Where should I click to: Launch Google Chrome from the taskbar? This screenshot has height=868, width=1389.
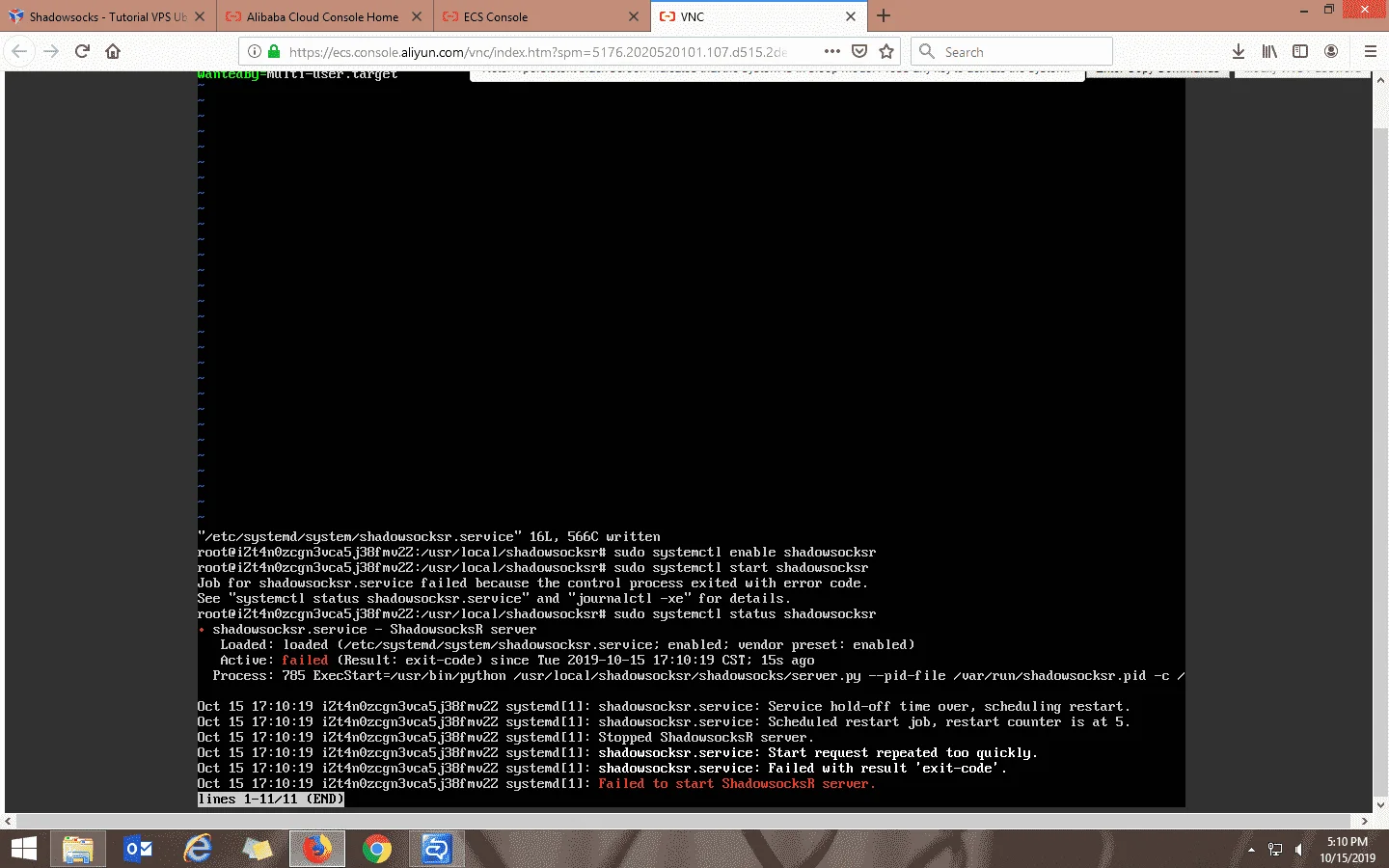tap(377, 849)
